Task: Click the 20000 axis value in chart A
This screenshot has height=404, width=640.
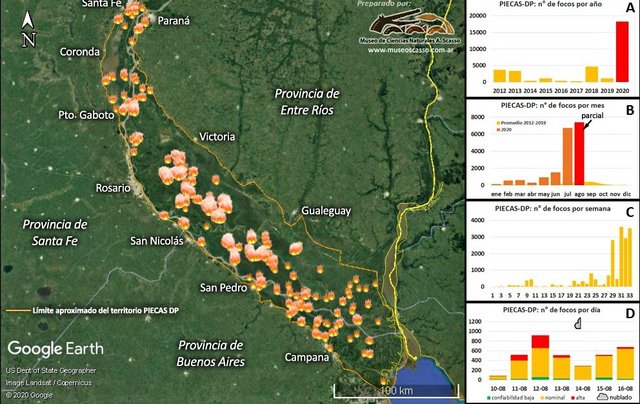Action: 478,16
